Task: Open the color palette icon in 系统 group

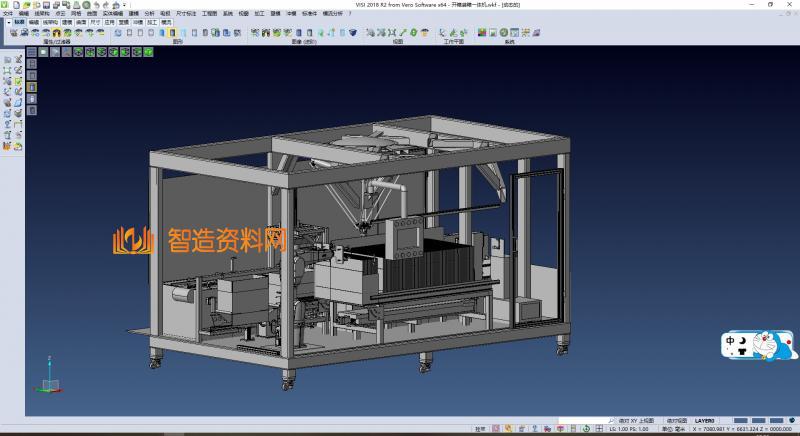Action: (482, 33)
